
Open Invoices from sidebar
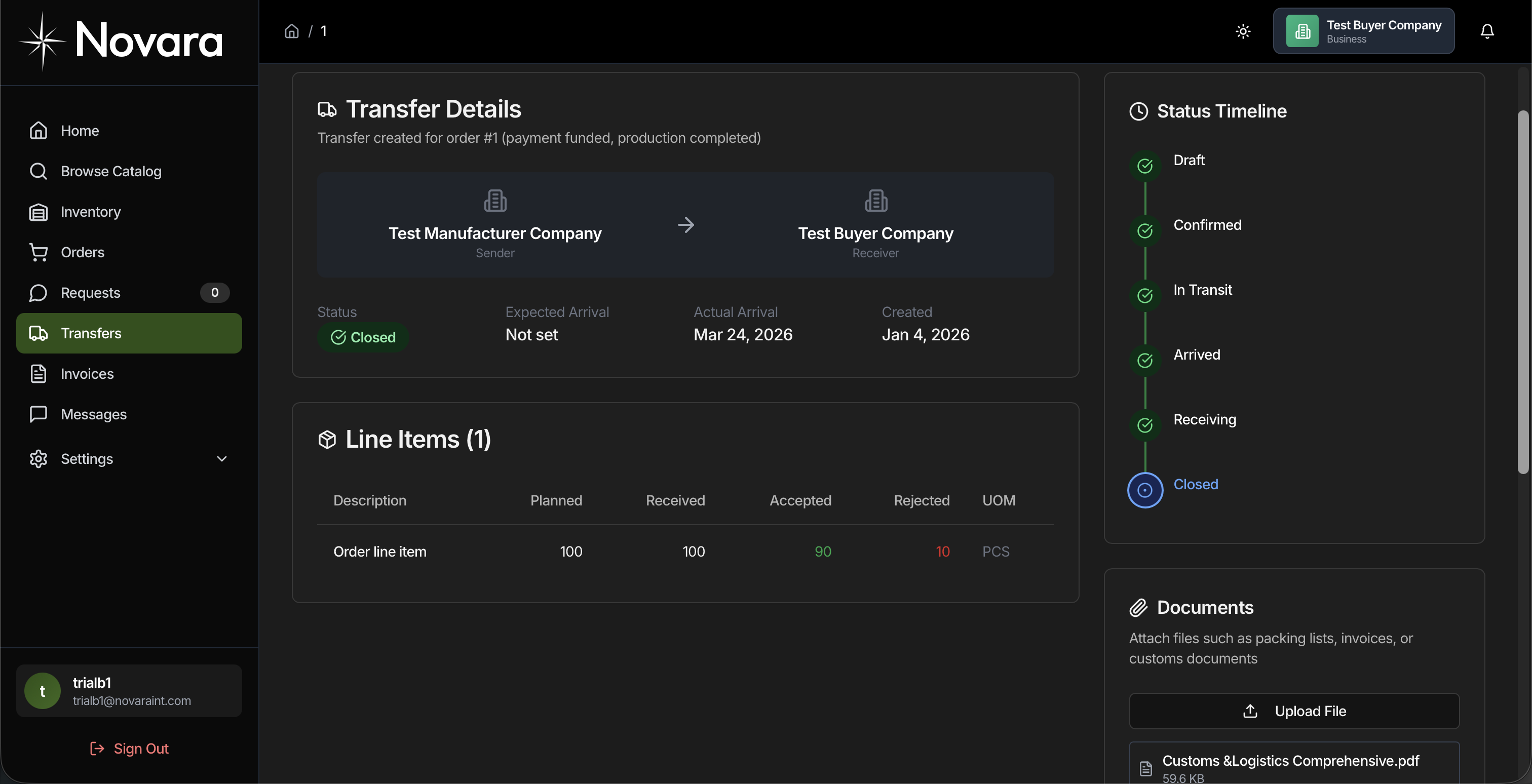[129, 373]
